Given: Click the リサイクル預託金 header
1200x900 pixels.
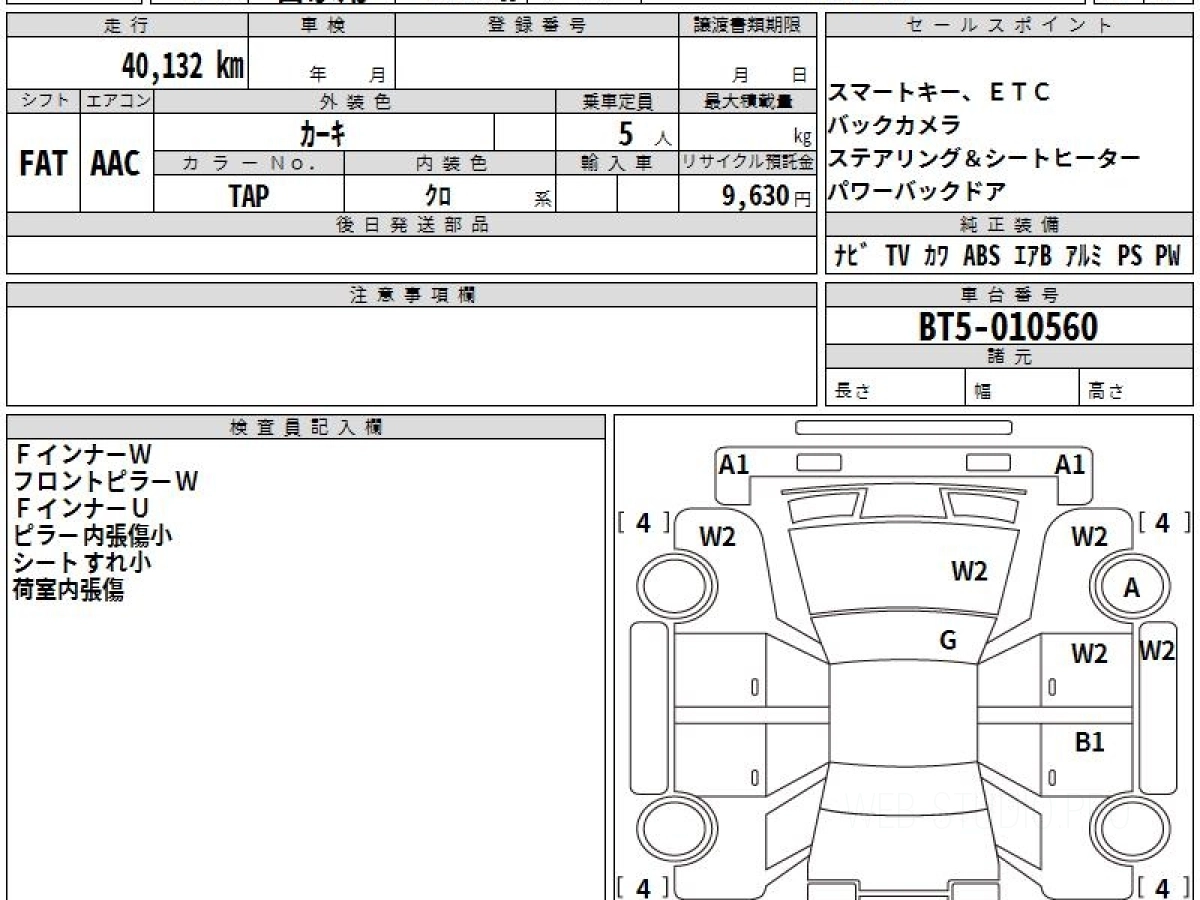Looking at the screenshot, I should coord(748,163).
